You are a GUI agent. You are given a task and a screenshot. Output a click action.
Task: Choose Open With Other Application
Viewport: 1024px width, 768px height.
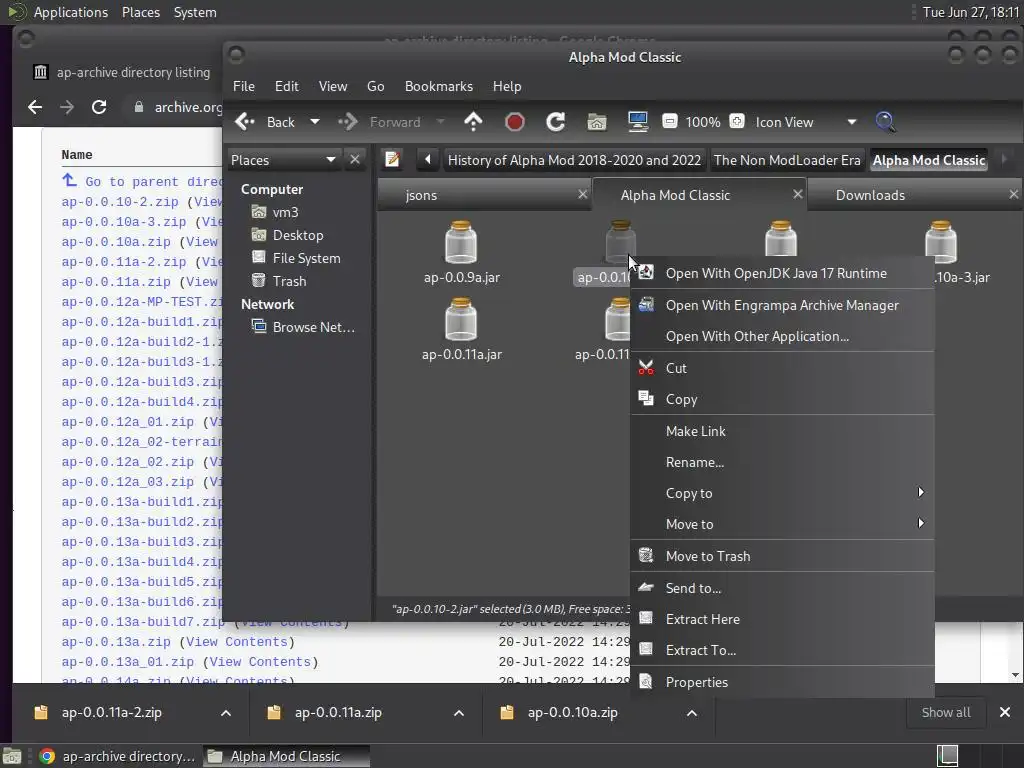[782, 336]
